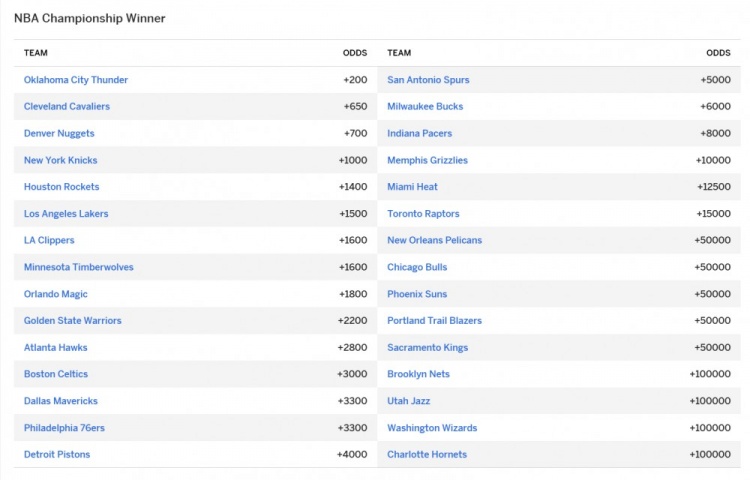
Task: Click the San Antonio Spurs link
Action: pos(428,80)
